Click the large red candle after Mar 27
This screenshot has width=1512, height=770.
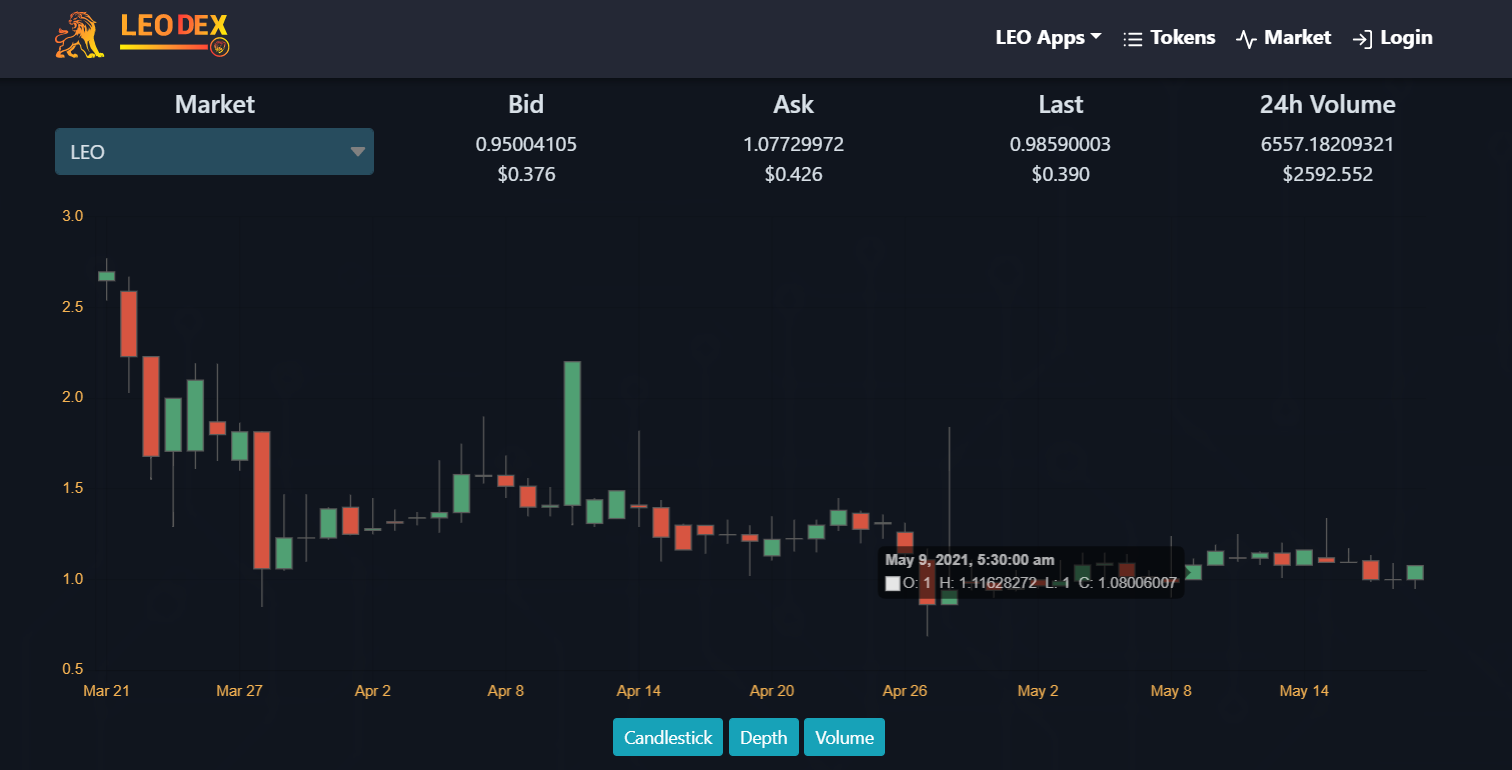pyautogui.click(x=262, y=500)
